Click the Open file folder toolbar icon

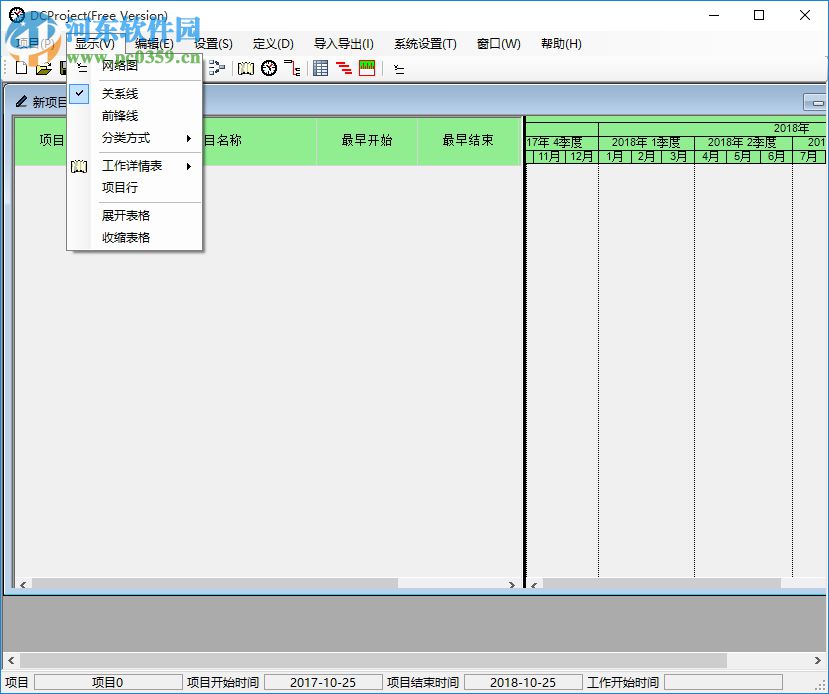click(42, 67)
